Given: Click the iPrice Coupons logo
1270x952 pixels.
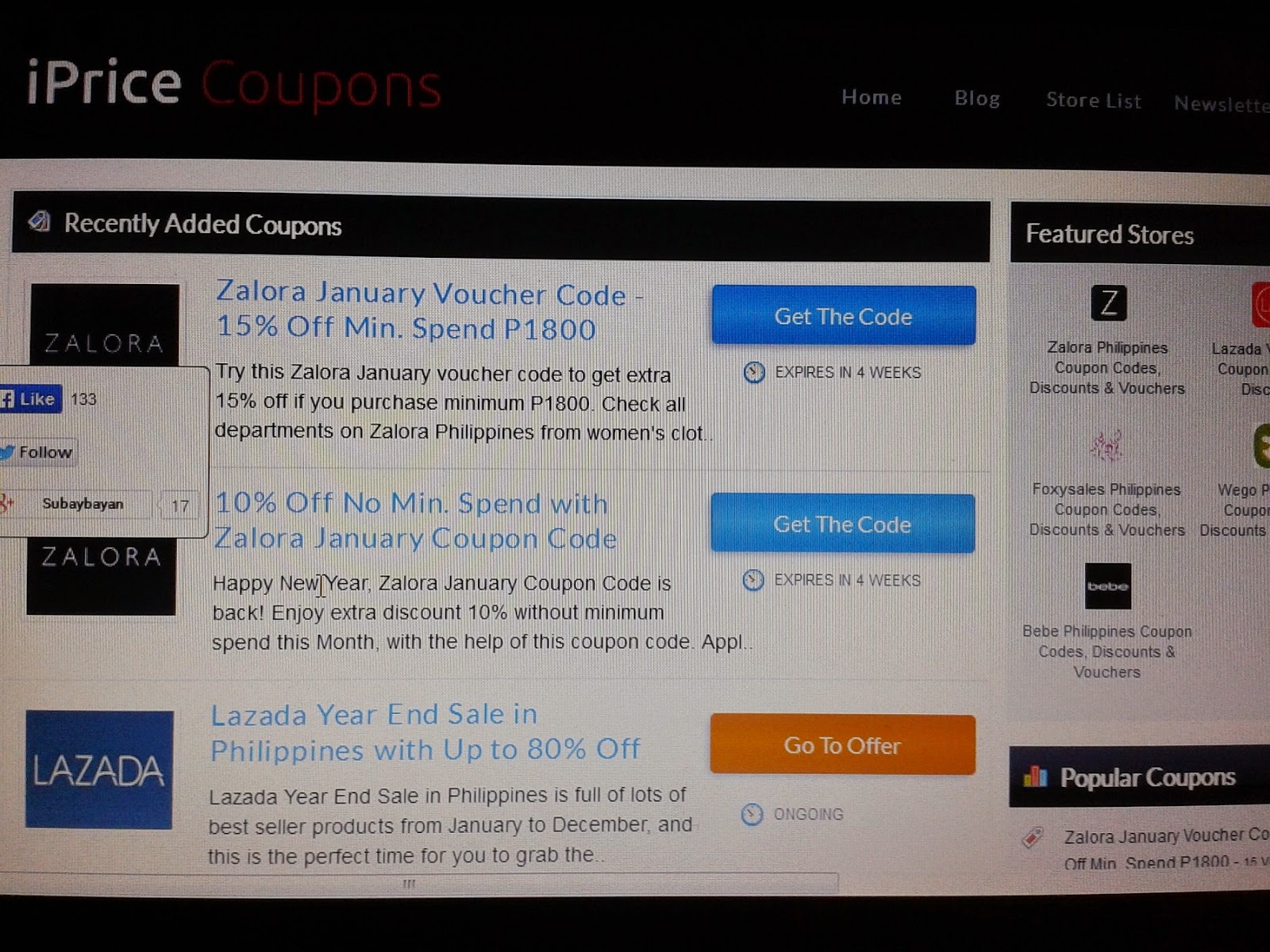Looking at the screenshot, I should pos(233,83).
